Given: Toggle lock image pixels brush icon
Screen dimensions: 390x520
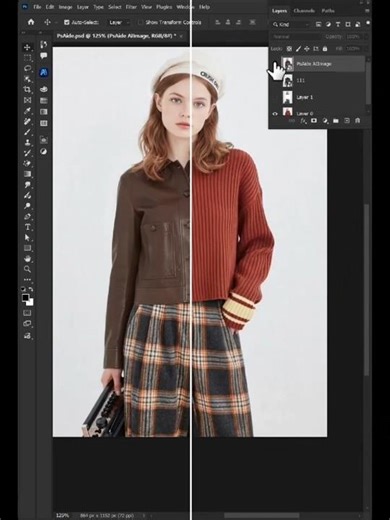Looking at the screenshot, I should tap(298, 49).
